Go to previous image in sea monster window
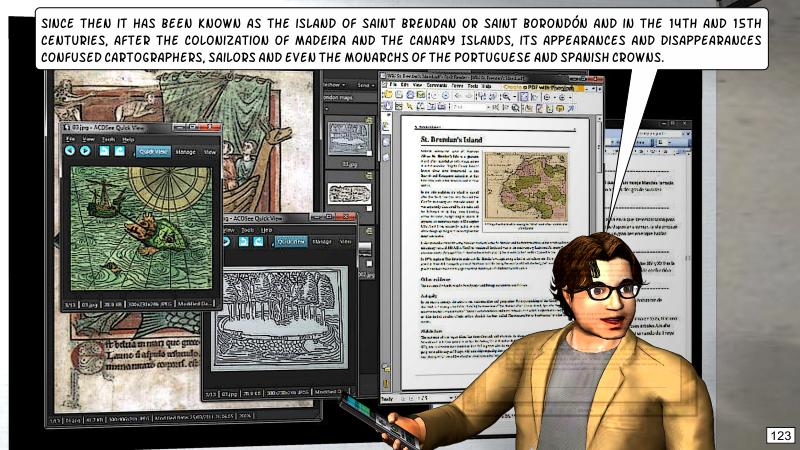The height and width of the screenshot is (450, 800). pyautogui.click(x=70, y=151)
